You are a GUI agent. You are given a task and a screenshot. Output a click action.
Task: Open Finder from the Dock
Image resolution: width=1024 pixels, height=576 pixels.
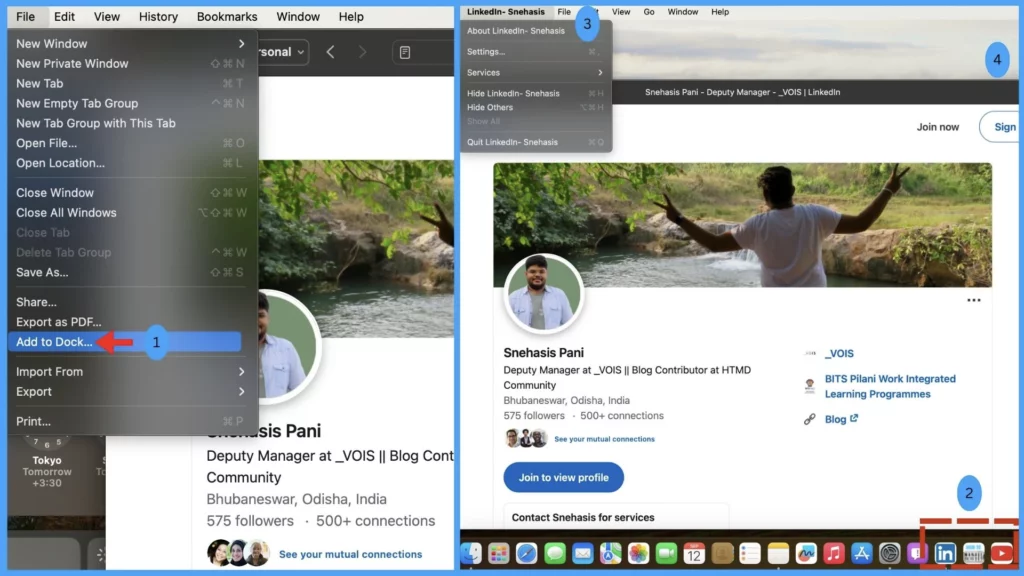pyautogui.click(x=471, y=554)
